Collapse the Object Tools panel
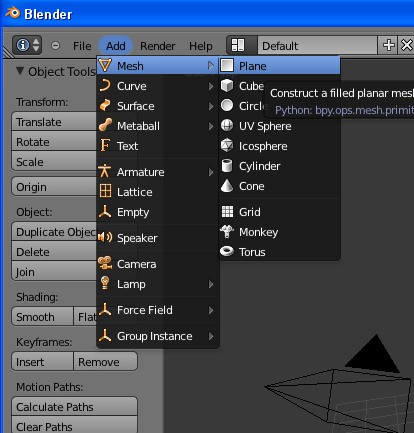The image size is (414, 433). 20,71
